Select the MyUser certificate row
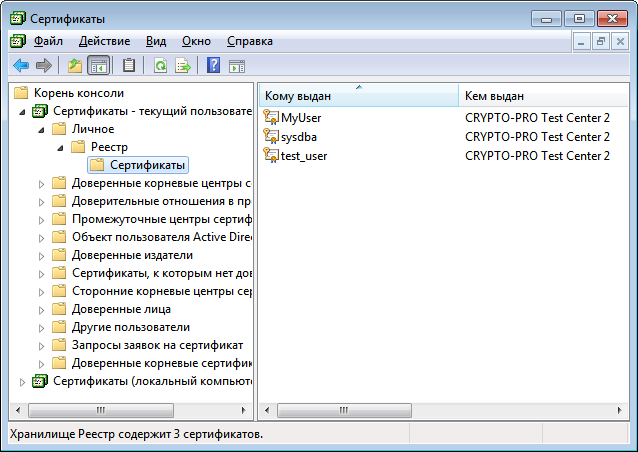Viewport: 638px width, 452px height. (444, 118)
